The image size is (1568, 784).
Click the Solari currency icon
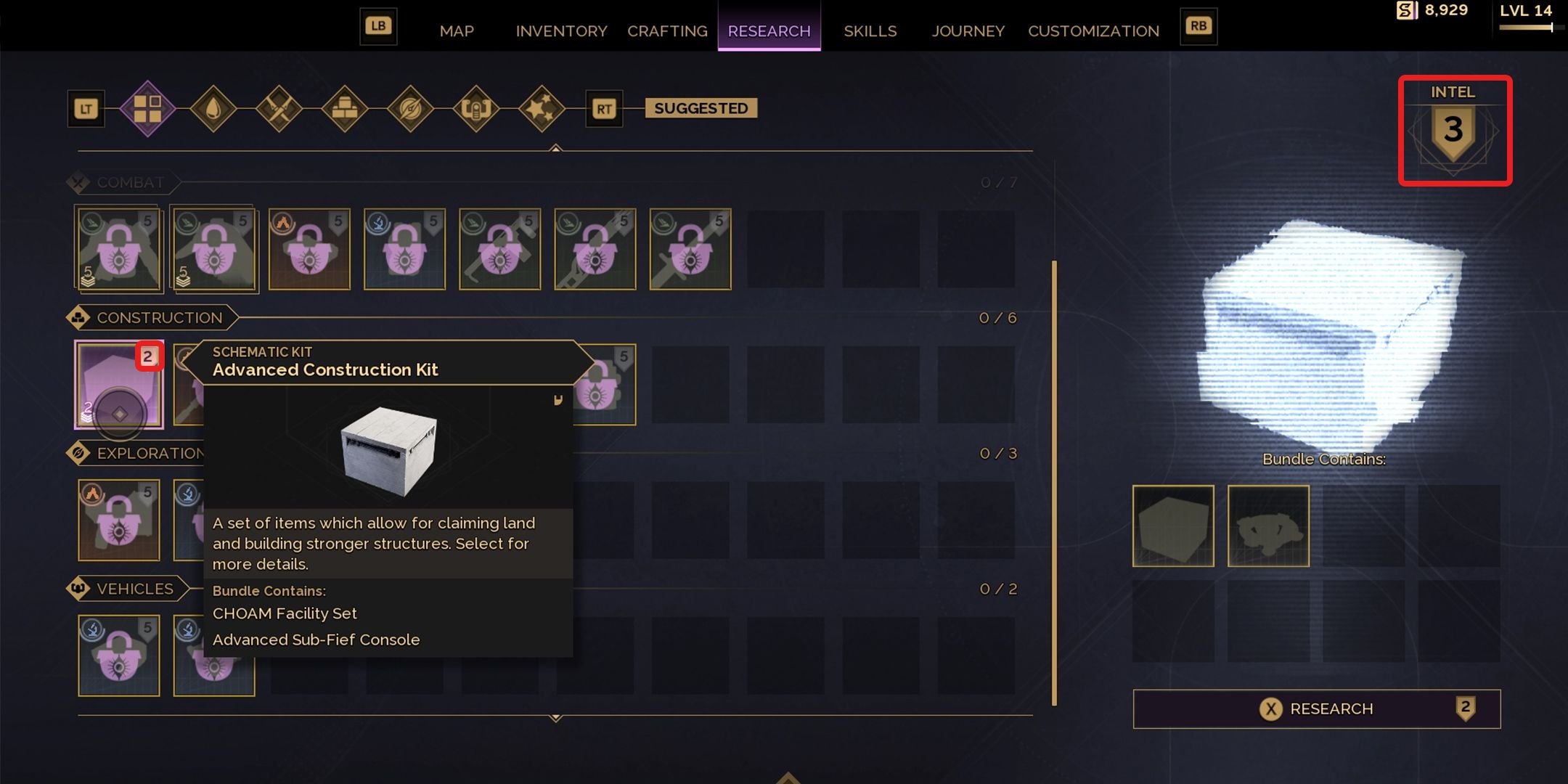[x=1407, y=10]
